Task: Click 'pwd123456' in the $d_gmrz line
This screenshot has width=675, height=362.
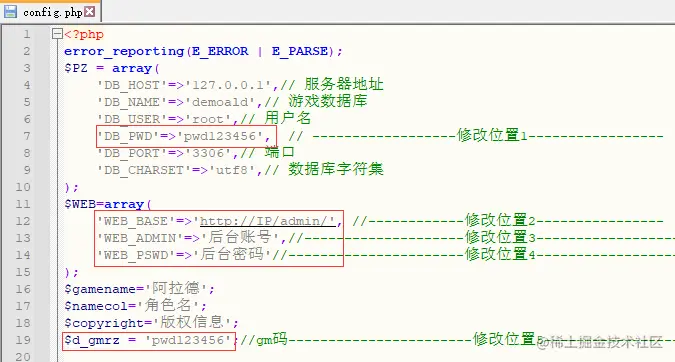Action: tap(188, 340)
